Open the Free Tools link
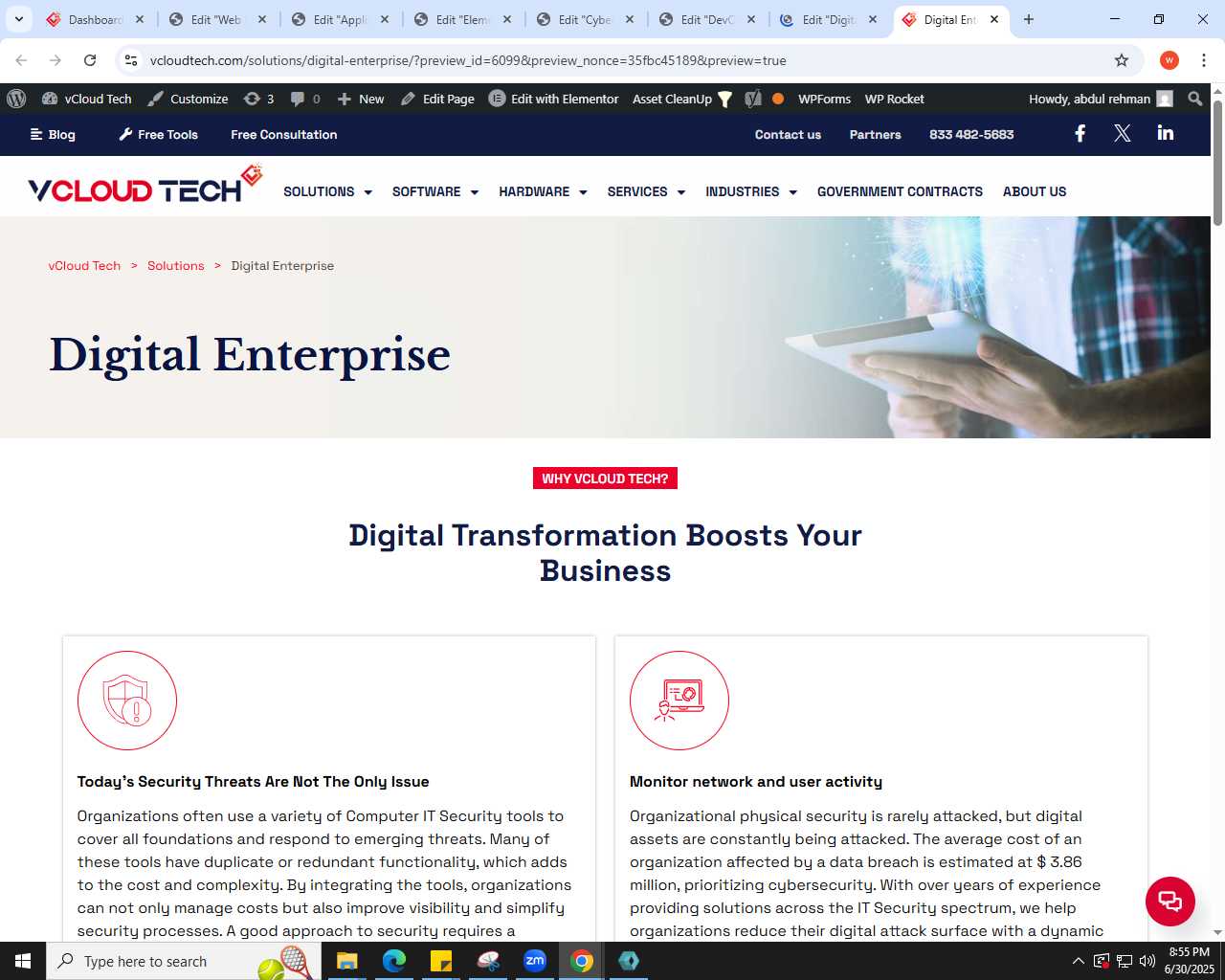Viewport: 1225px width, 980px height. [x=158, y=135]
